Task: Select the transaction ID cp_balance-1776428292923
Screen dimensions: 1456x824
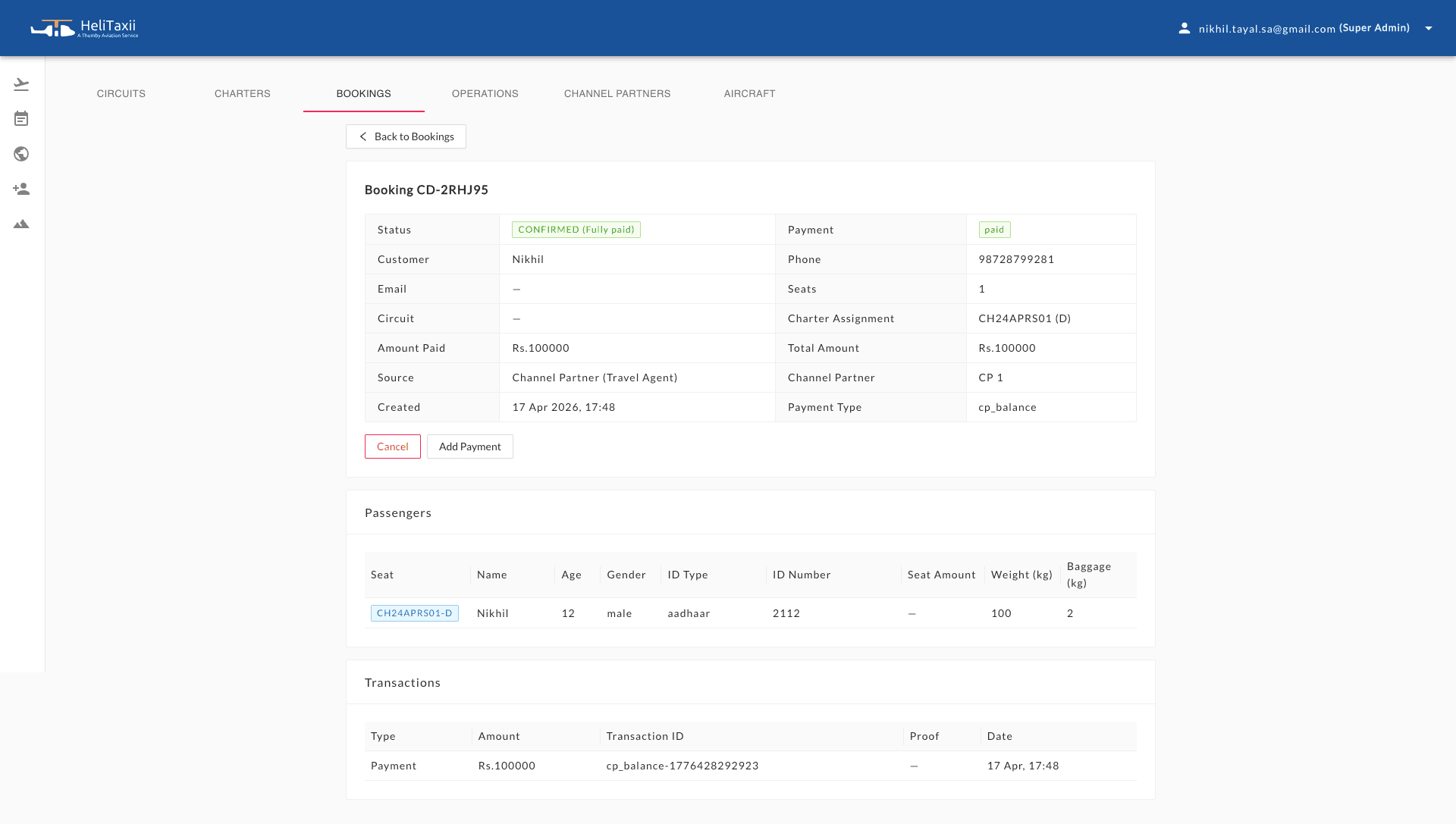Action: click(682, 766)
